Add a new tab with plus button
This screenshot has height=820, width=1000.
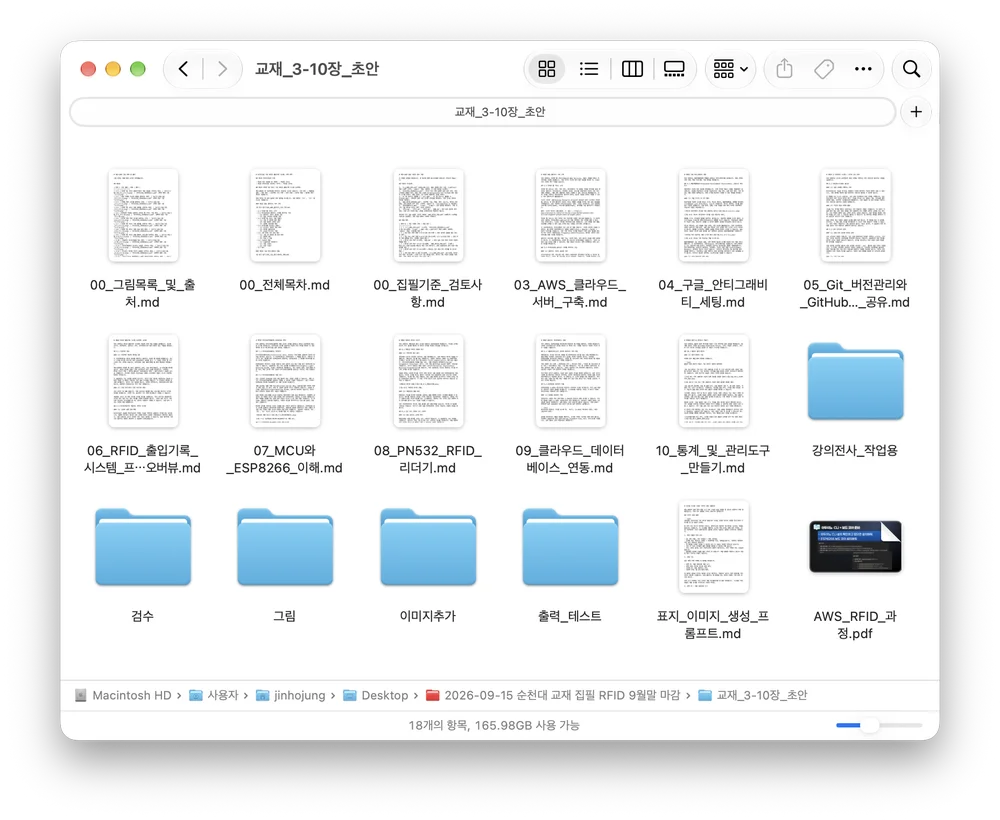pyautogui.click(x=916, y=112)
